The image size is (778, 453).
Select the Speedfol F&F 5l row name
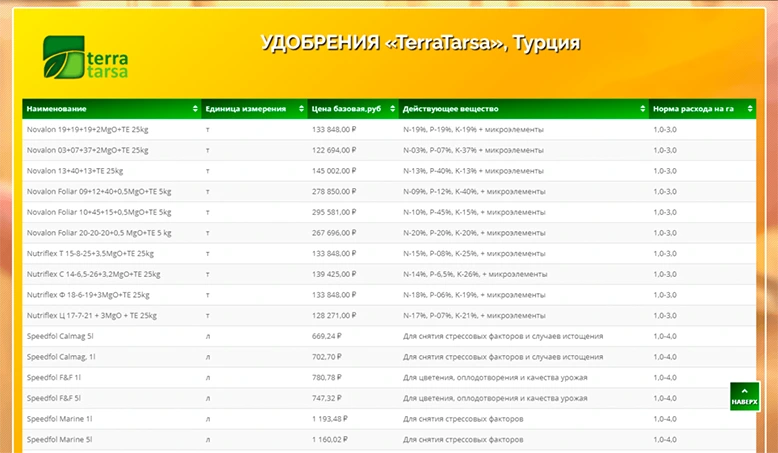point(54,398)
